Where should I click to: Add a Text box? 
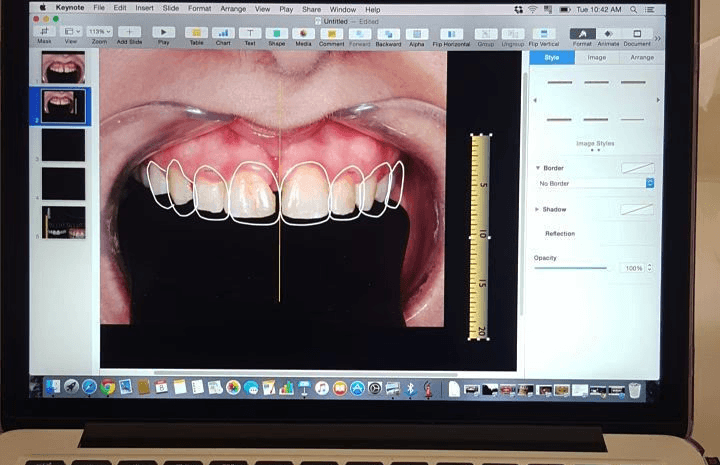(250, 33)
